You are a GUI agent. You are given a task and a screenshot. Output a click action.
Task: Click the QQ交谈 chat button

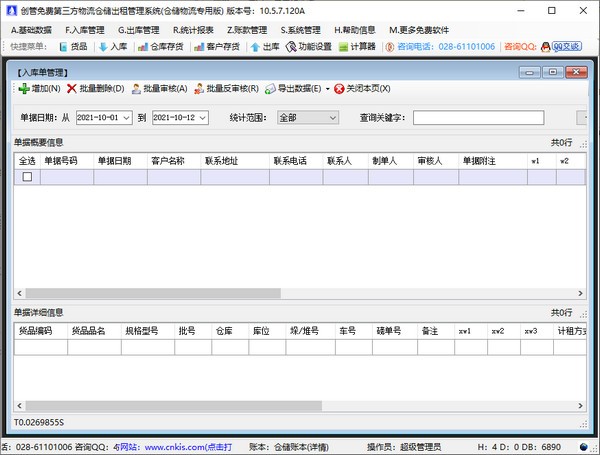click(x=567, y=46)
